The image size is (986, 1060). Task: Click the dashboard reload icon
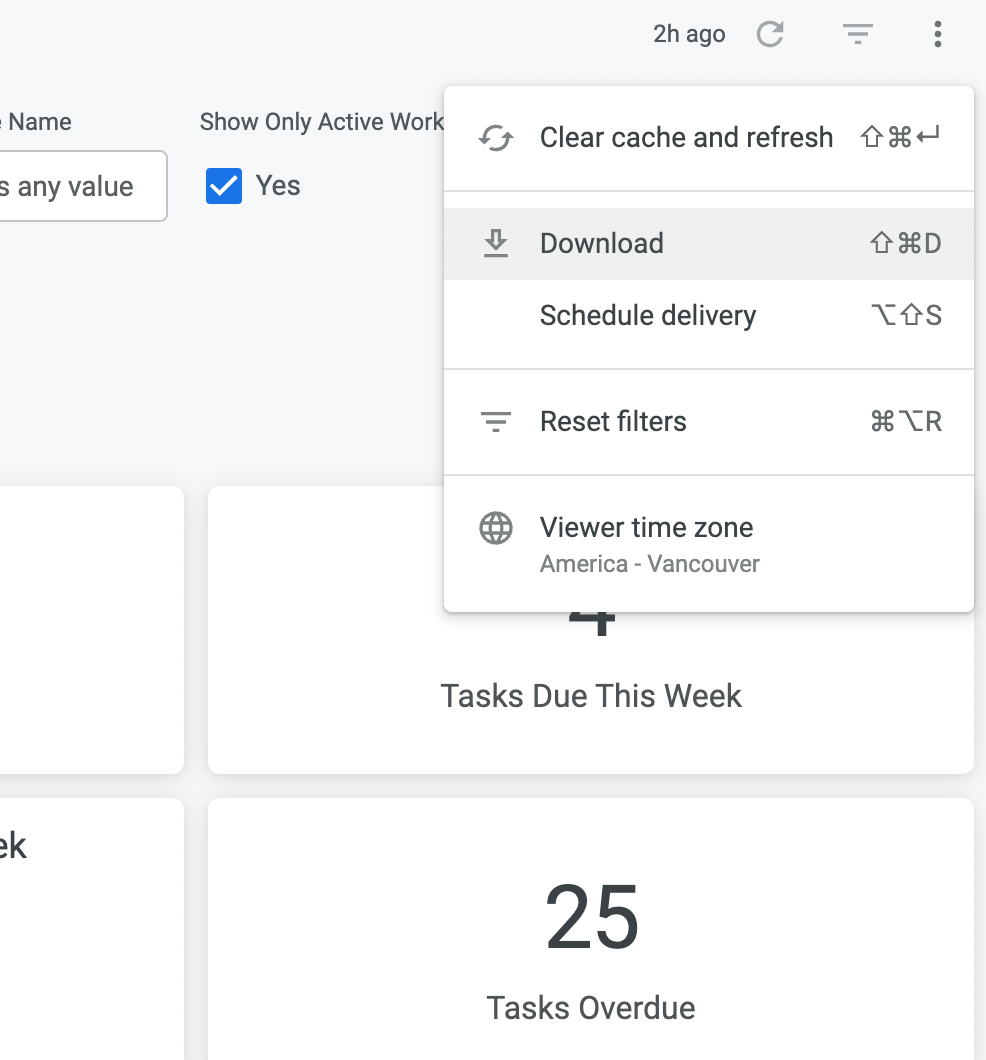pos(770,34)
